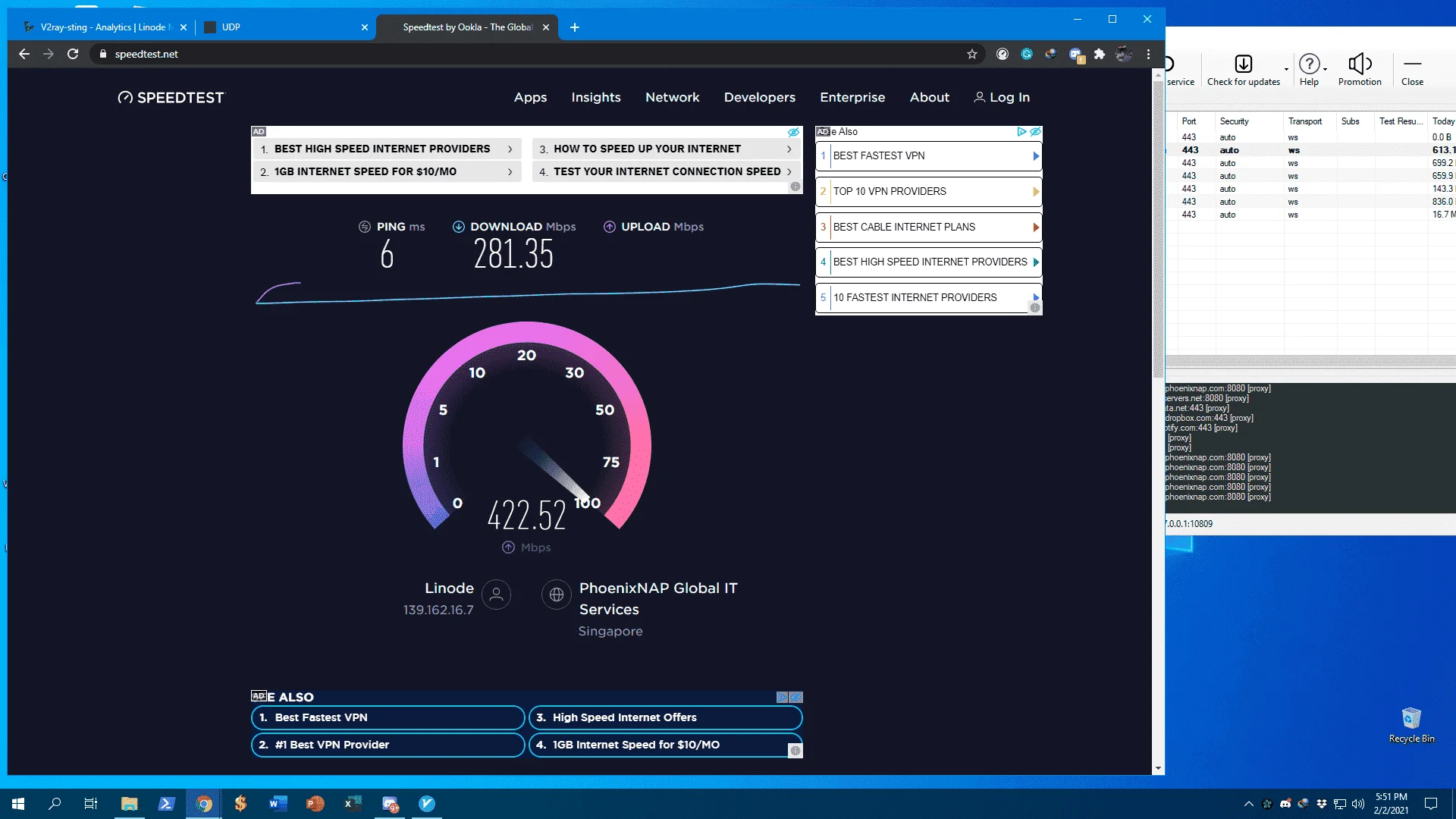Click the ping icon beside PING ms

(365, 227)
